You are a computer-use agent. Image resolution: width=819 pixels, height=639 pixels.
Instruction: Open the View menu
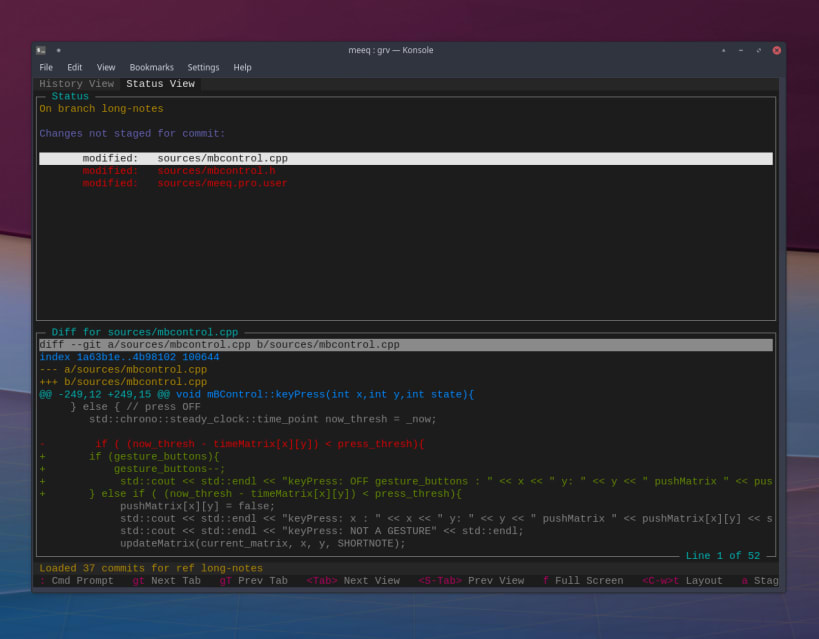tap(106, 67)
